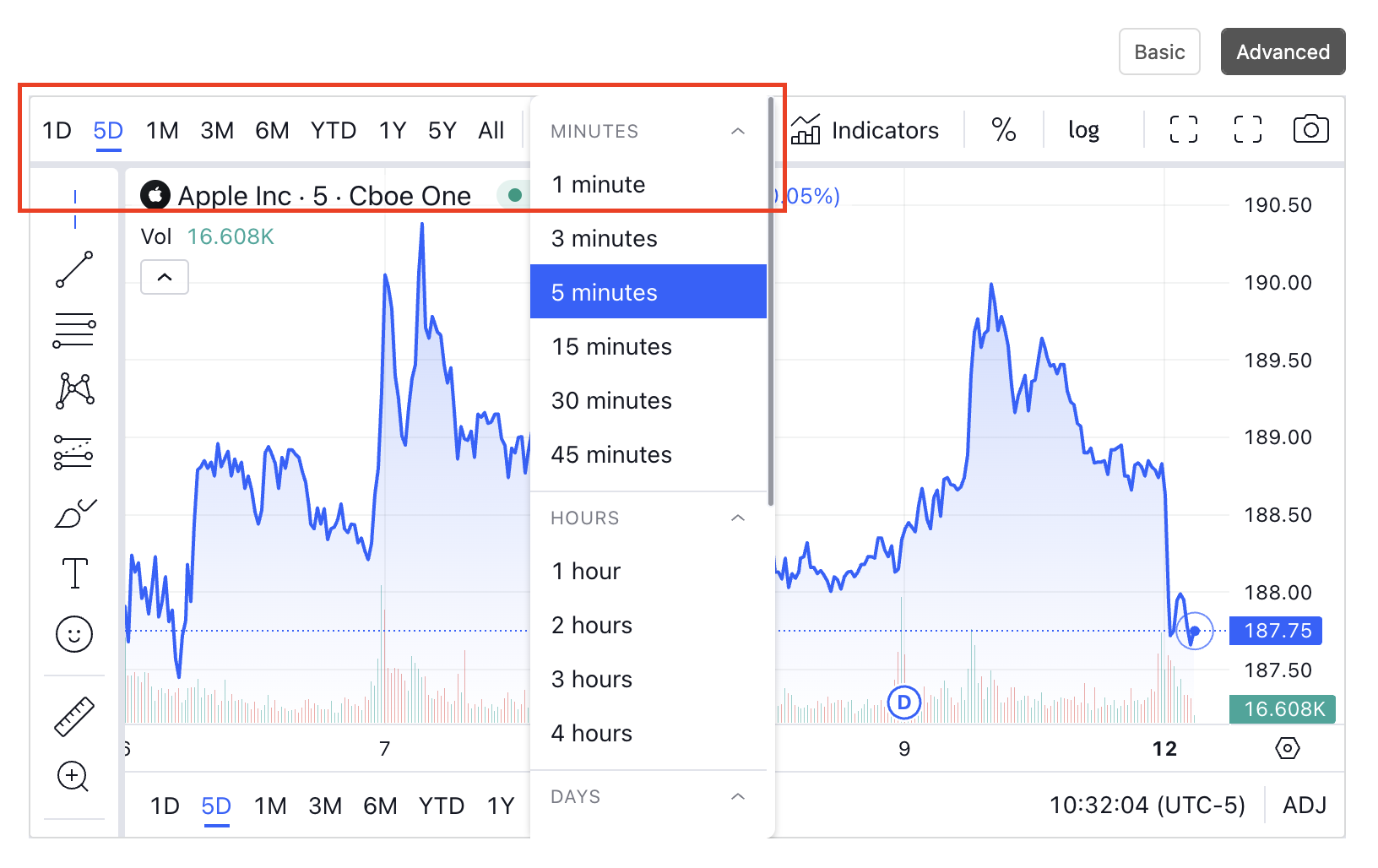Select the measure ruler tool
The width and height of the screenshot is (1378, 868).
coord(74,717)
